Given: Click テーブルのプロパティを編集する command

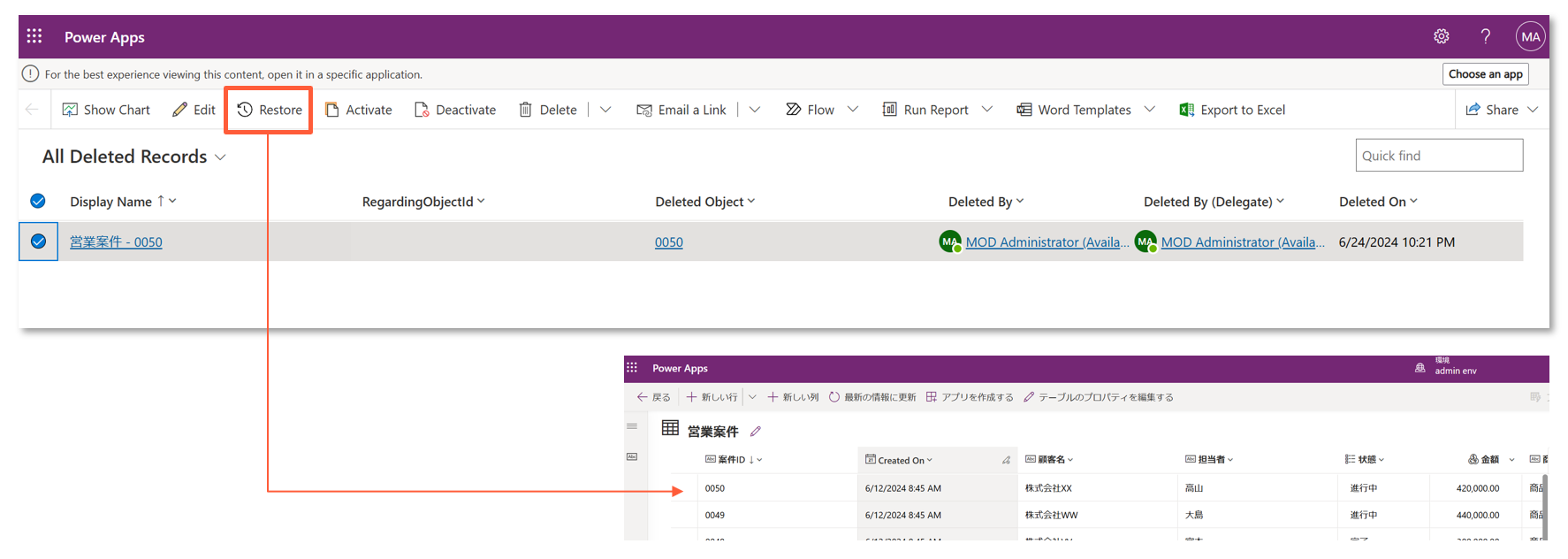Looking at the screenshot, I should click(1099, 397).
